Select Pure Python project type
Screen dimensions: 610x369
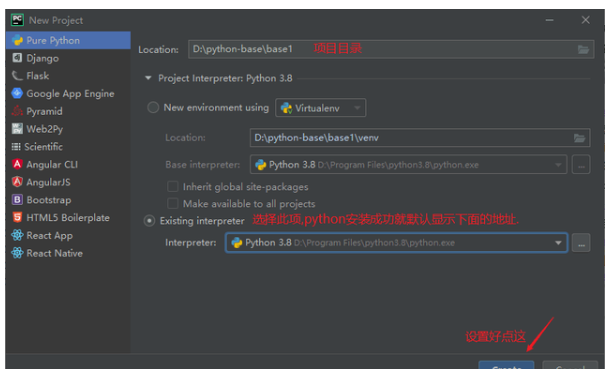(68, 40)
